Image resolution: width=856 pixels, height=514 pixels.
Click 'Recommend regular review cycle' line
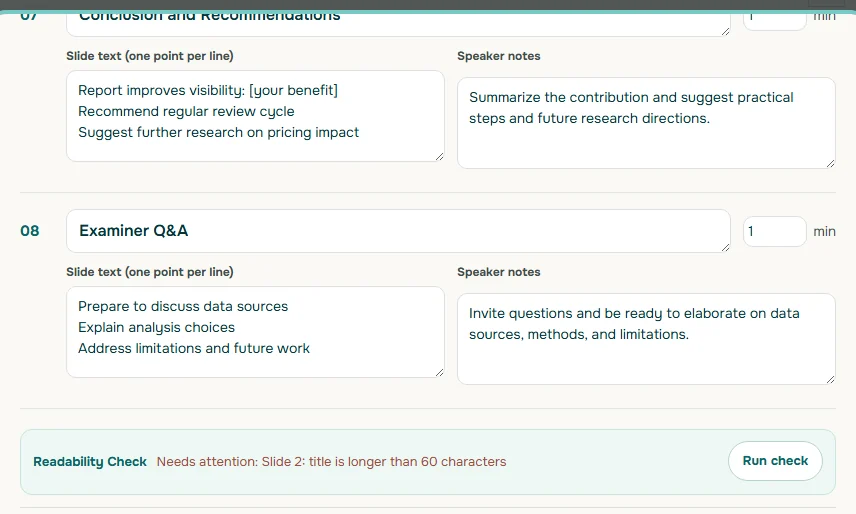coord(186,111)
